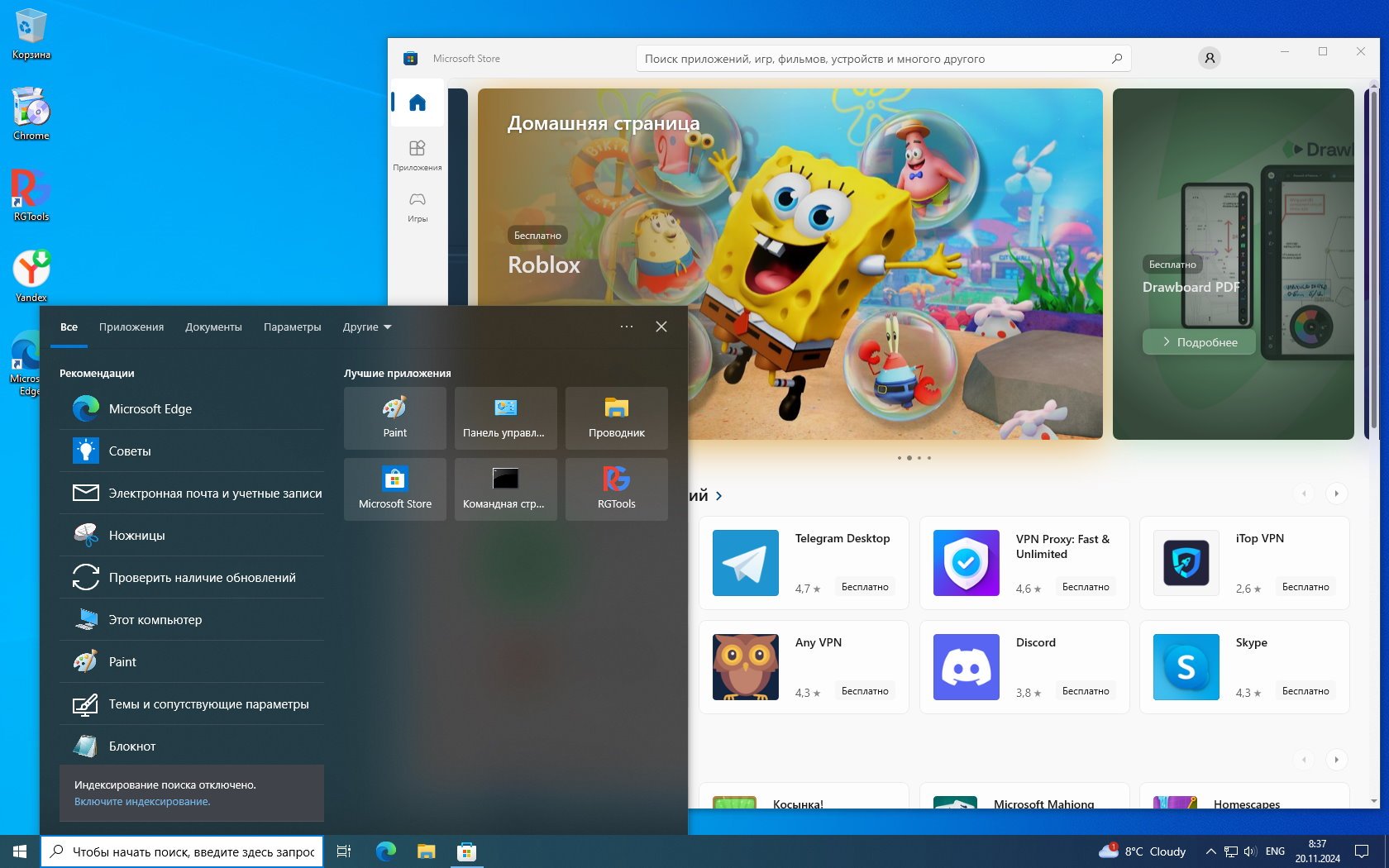
Task: Switch to the Документы search tab
Action: (x=213, y=327)
